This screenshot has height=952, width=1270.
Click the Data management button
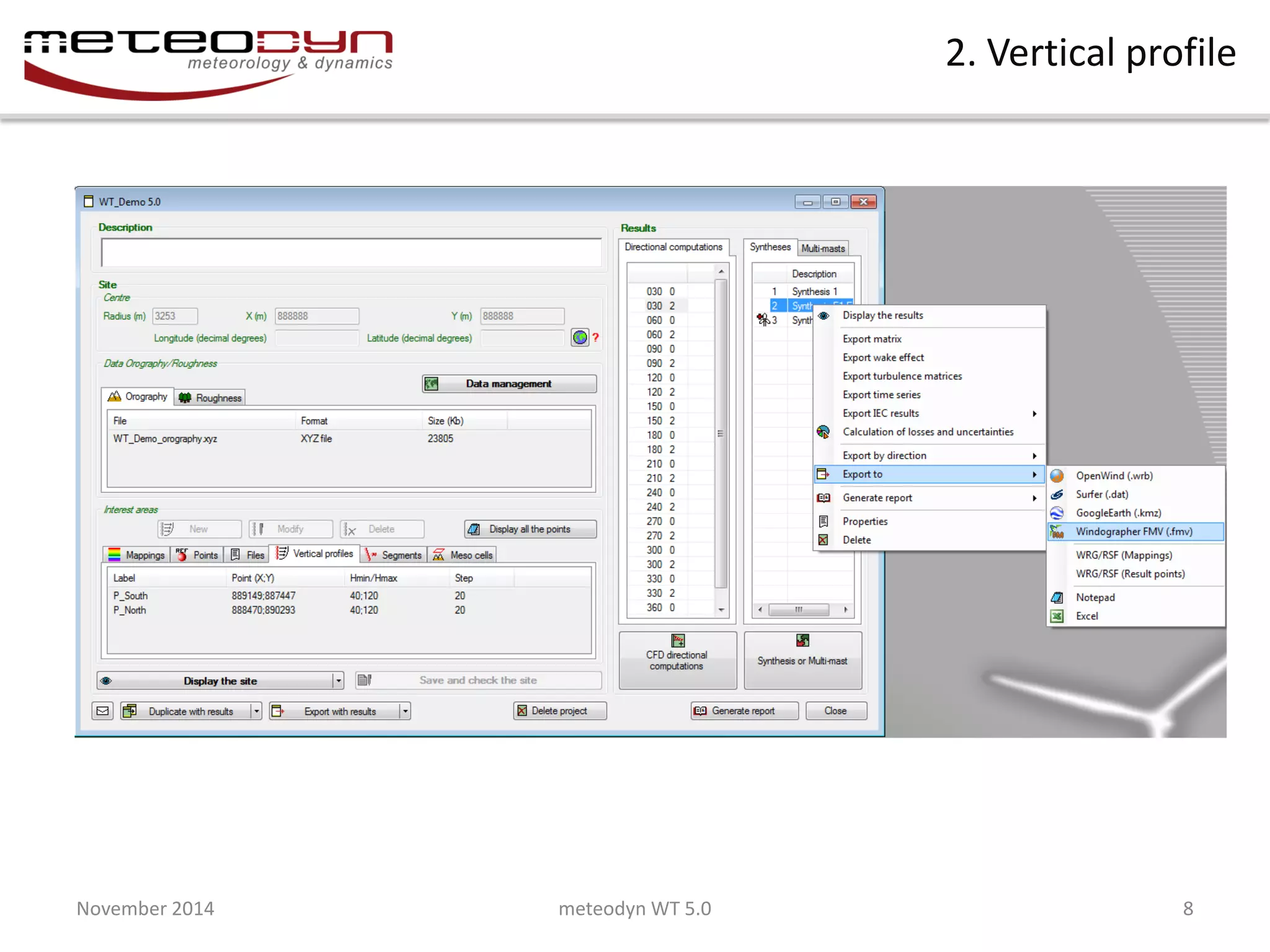coord(508,384)
